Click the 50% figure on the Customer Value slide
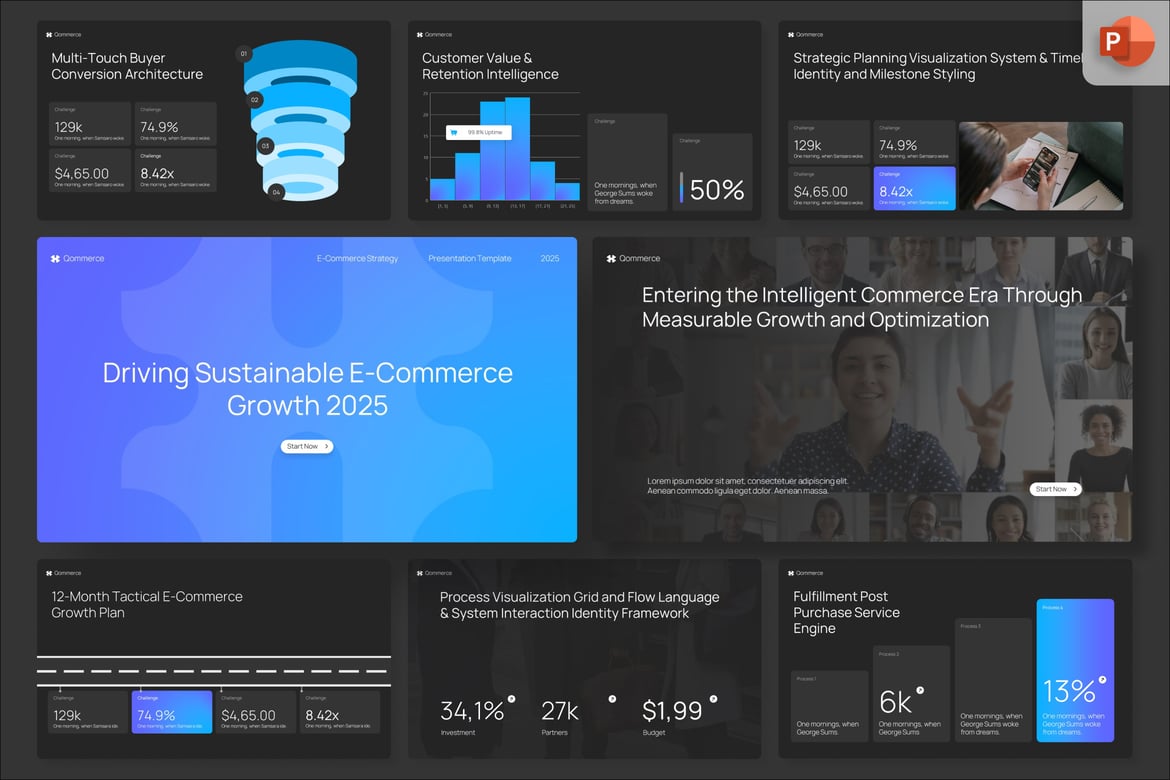 716,190
